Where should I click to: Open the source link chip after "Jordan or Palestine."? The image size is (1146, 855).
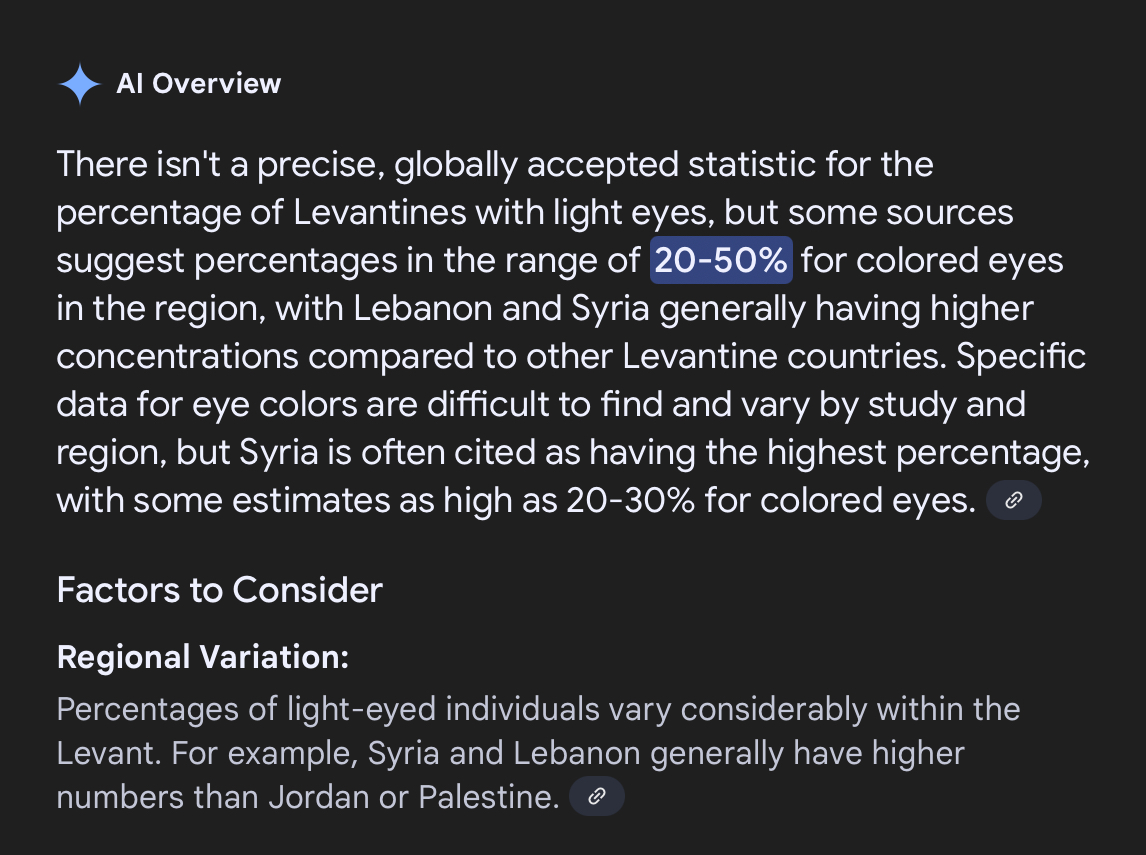(x=596, y=797)
